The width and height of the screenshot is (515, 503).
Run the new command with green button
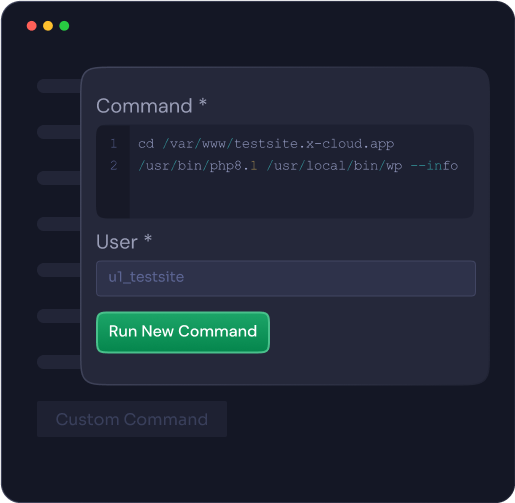point(183,332)
